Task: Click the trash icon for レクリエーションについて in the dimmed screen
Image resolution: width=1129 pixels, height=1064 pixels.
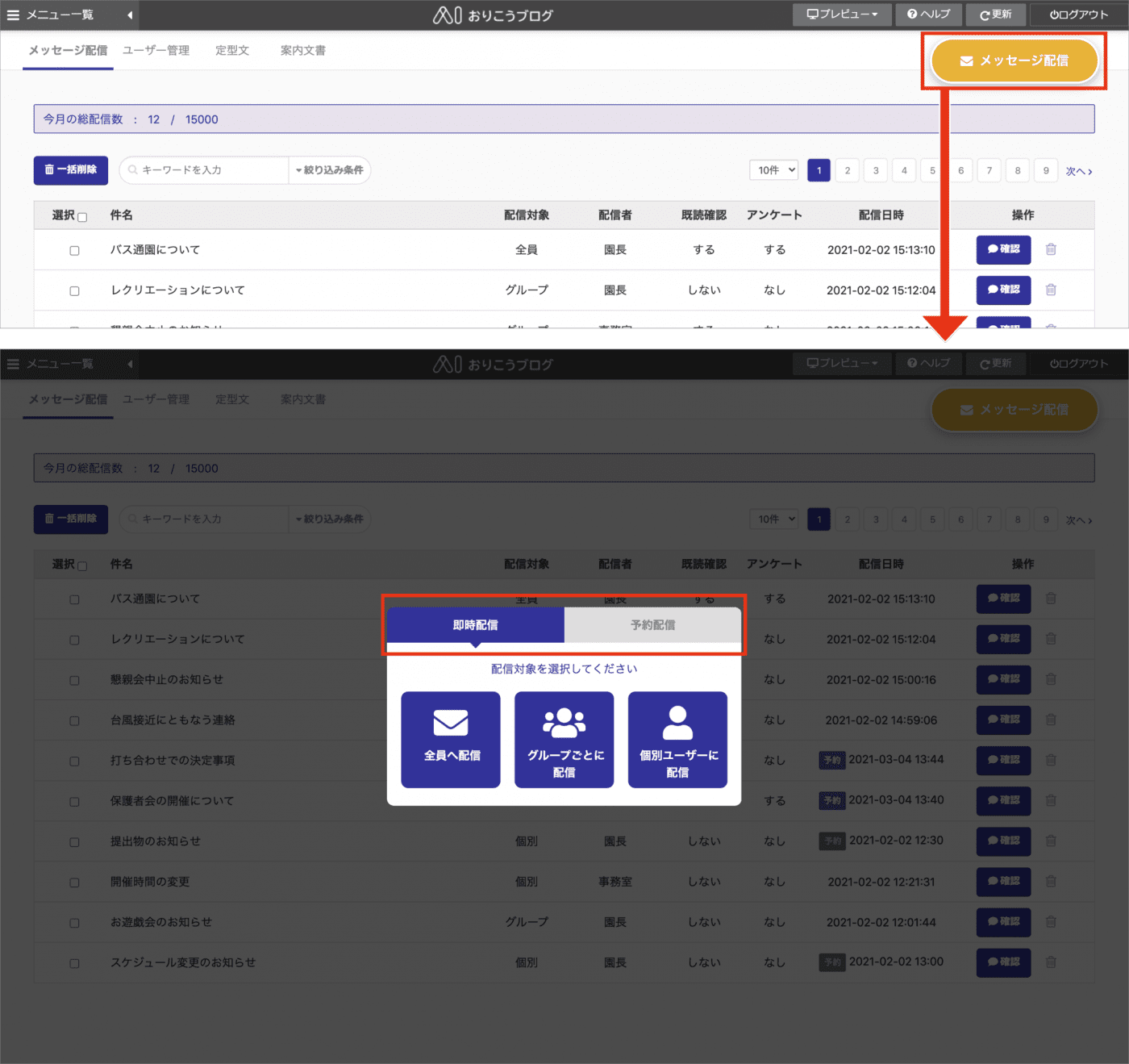Action: [x=1051, y=639]
